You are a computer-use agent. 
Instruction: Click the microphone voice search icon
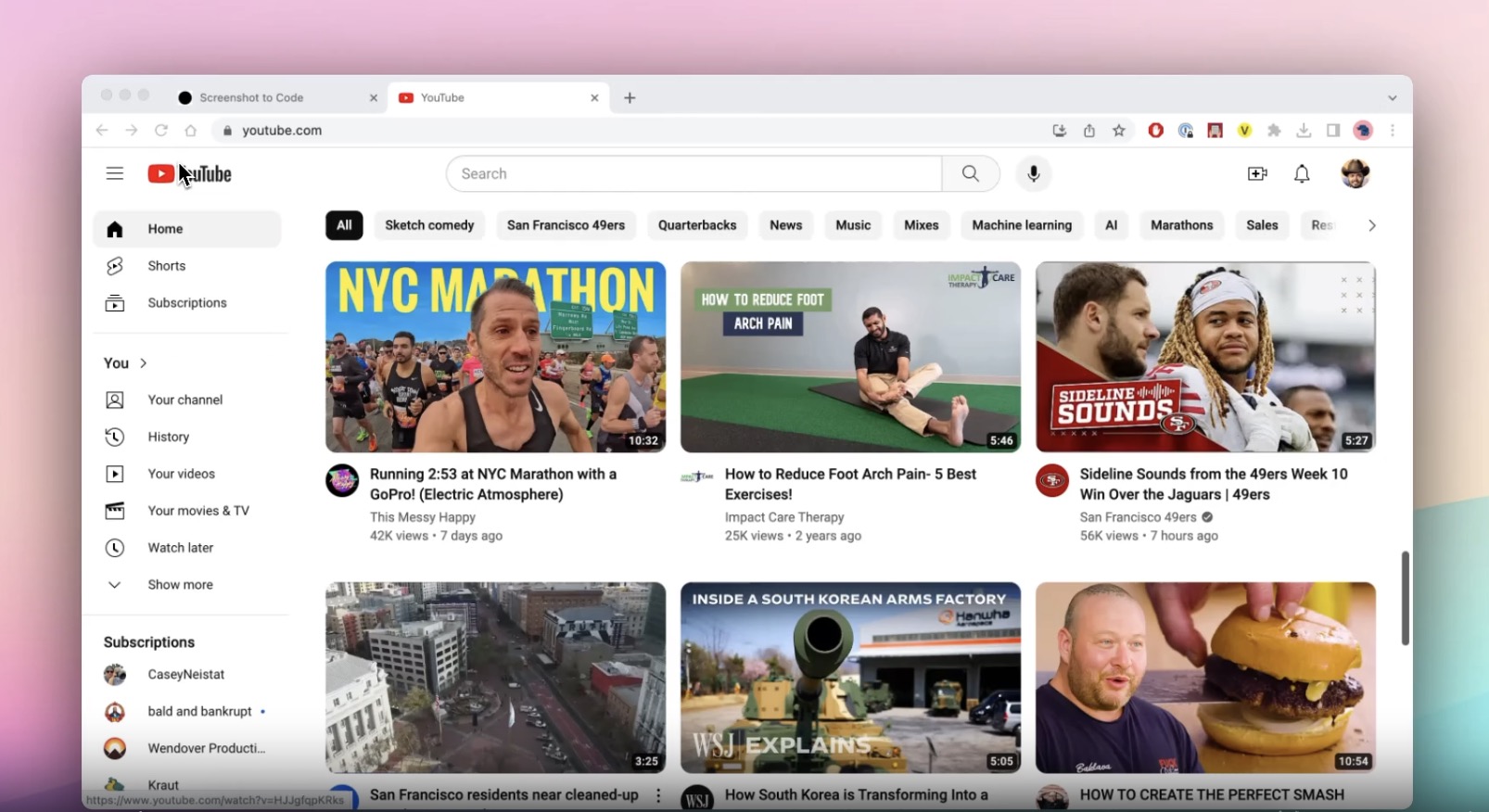(1033, 173)
